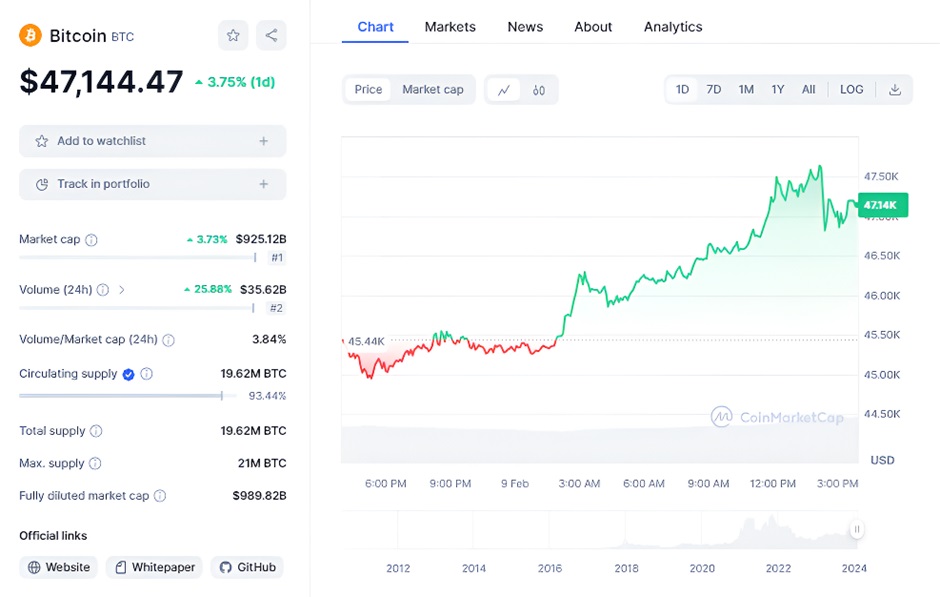
Task: Select the 7D time range
Action: pyautogui.click(x=714, y=89)
